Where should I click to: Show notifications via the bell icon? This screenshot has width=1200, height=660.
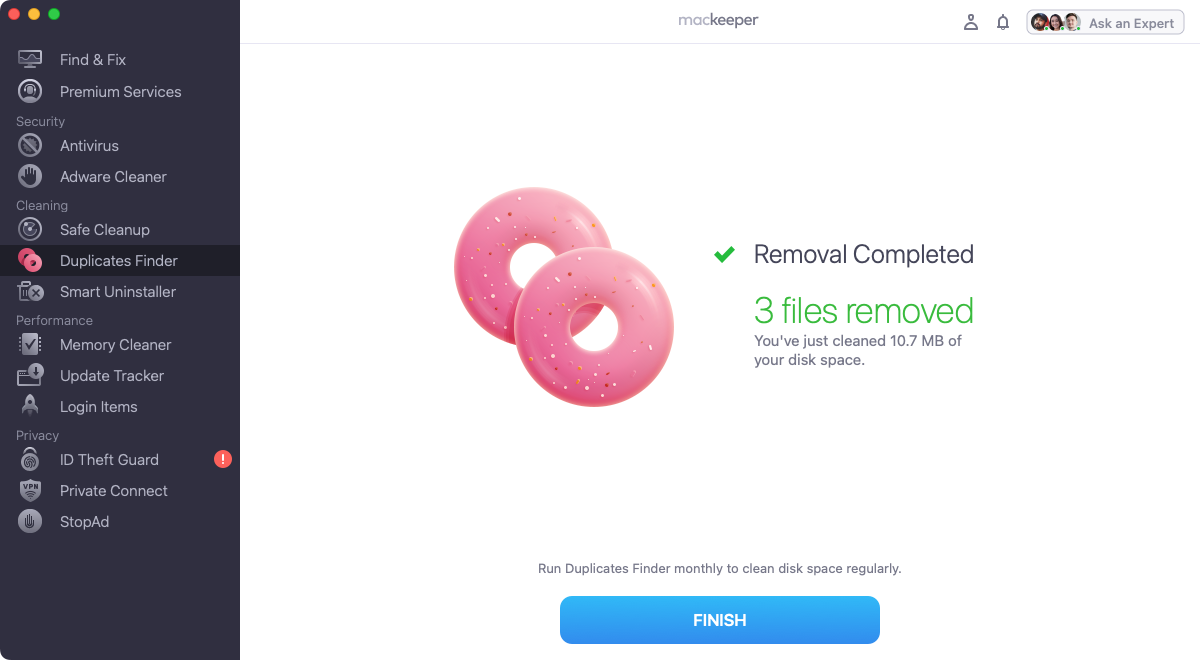tap(1003, 22)
